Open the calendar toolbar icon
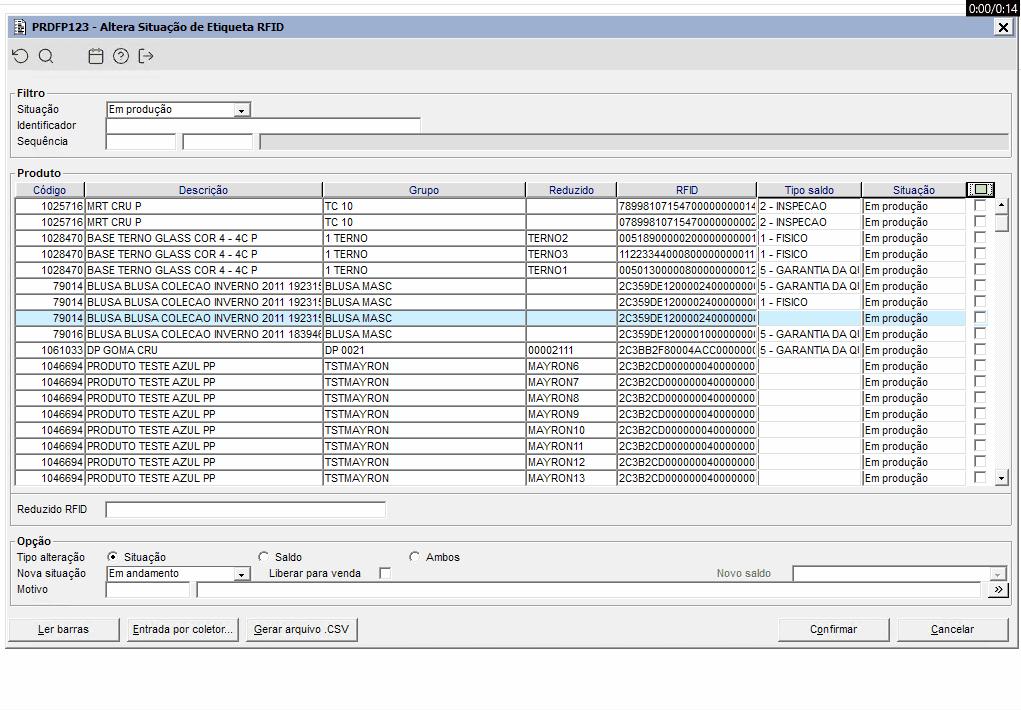The width and height of the screenshot is (1021, 710). [96, 56]
